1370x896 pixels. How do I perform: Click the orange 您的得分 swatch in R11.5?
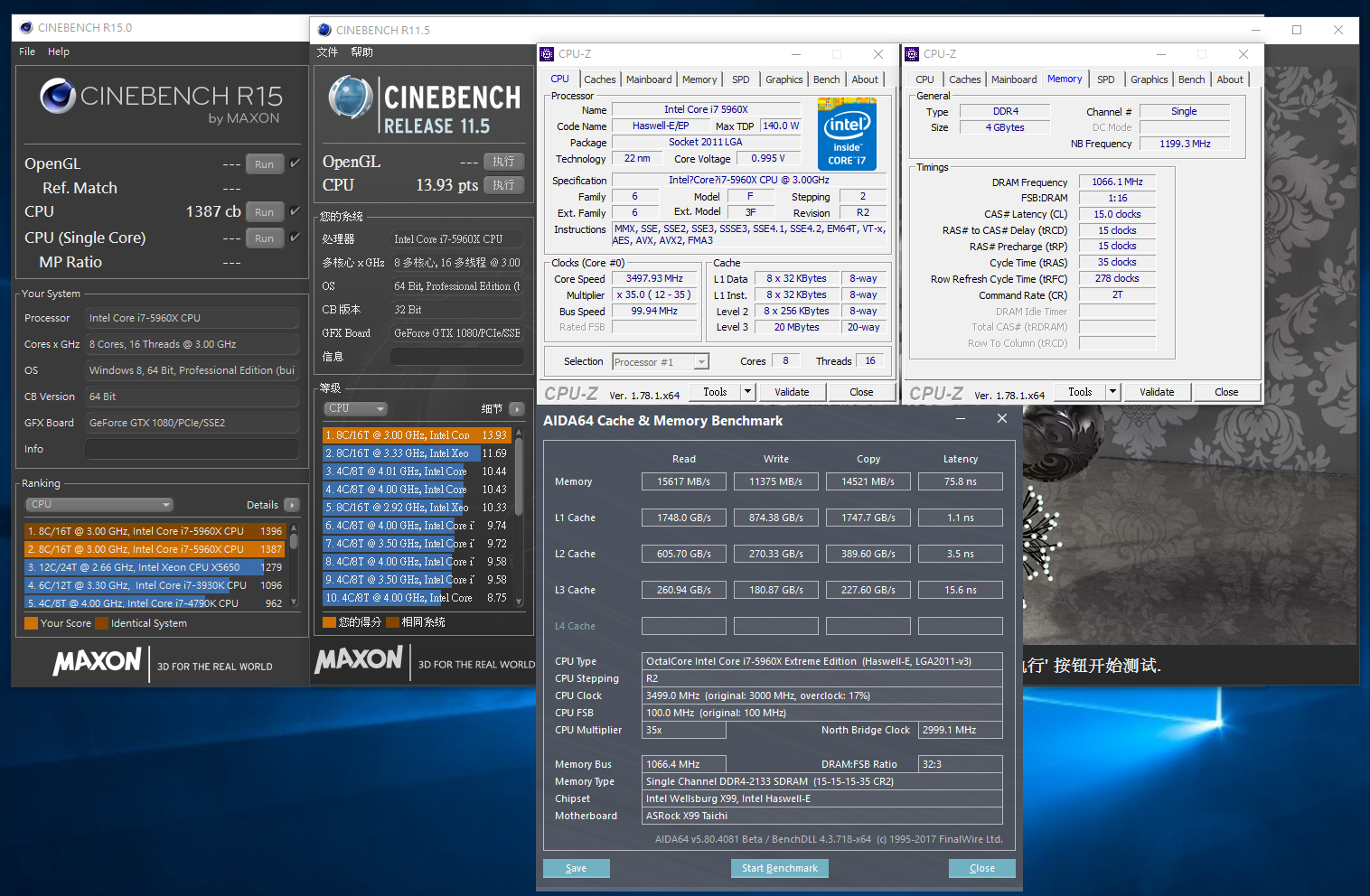(329, 621)
